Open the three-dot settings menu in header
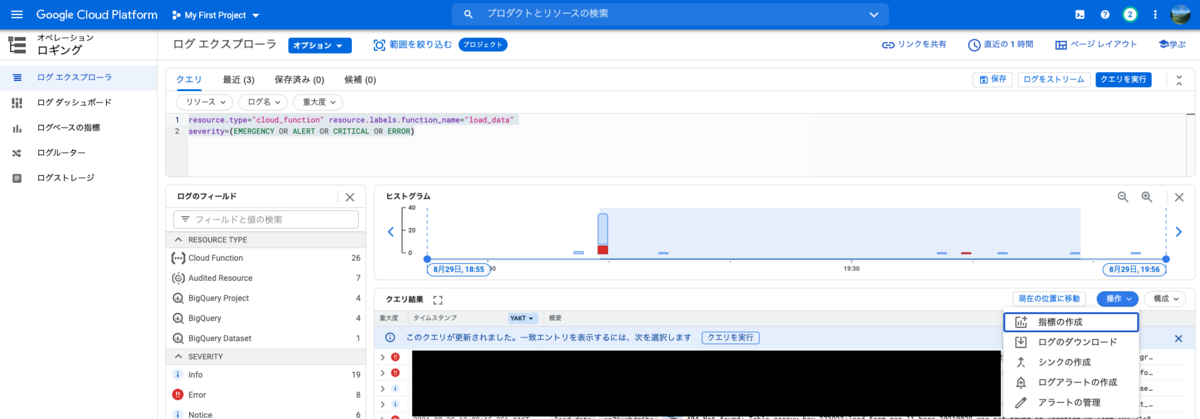1200x419 pixels. point(1156,15)
